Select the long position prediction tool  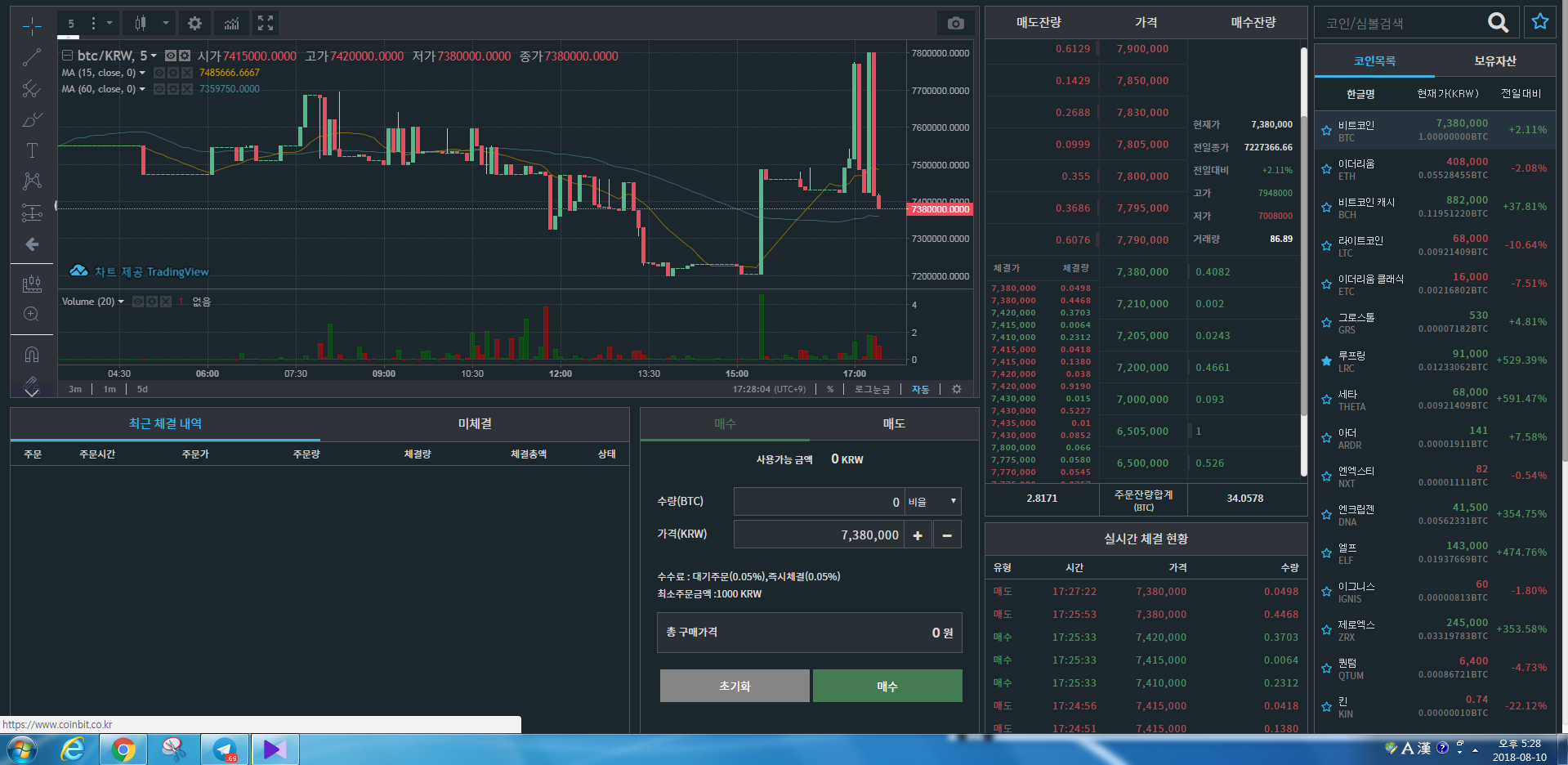[x=32, y=212]
